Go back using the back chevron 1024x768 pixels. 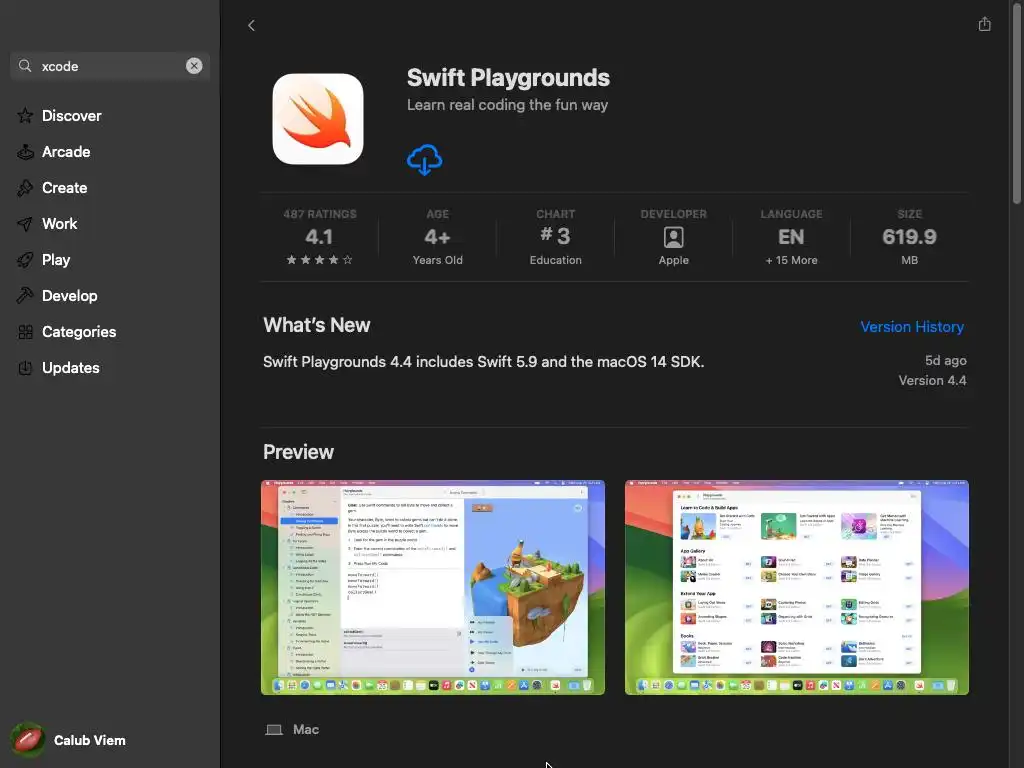coord(251,25)
